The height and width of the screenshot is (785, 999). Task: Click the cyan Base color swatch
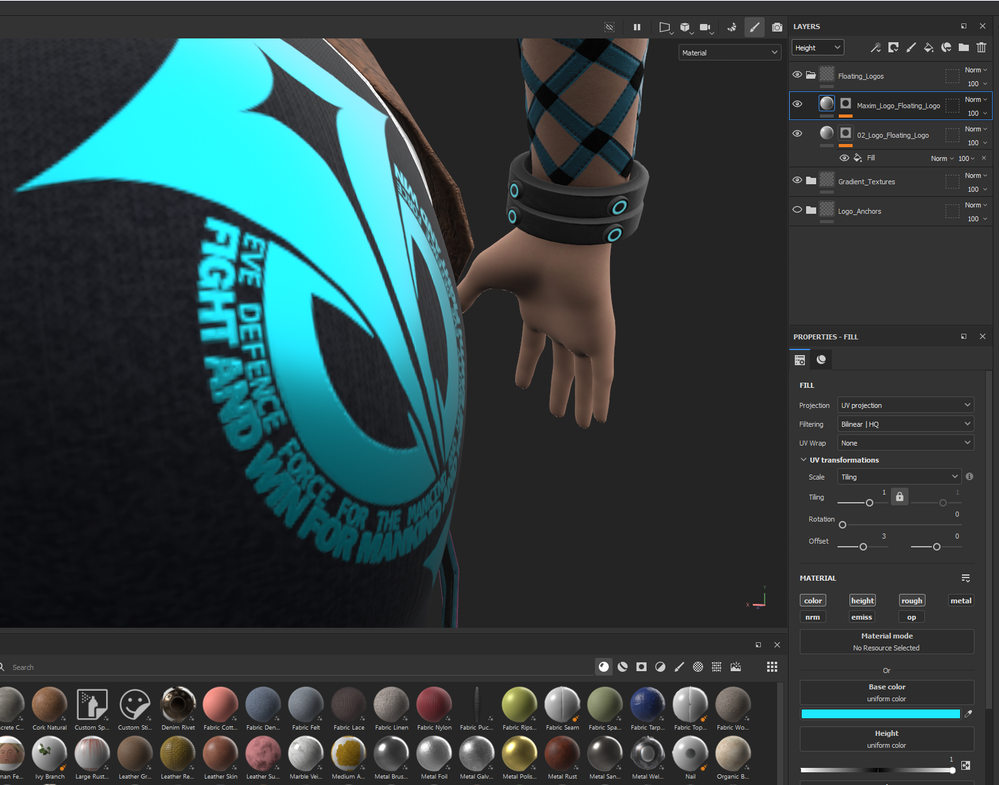coord(880,714)
